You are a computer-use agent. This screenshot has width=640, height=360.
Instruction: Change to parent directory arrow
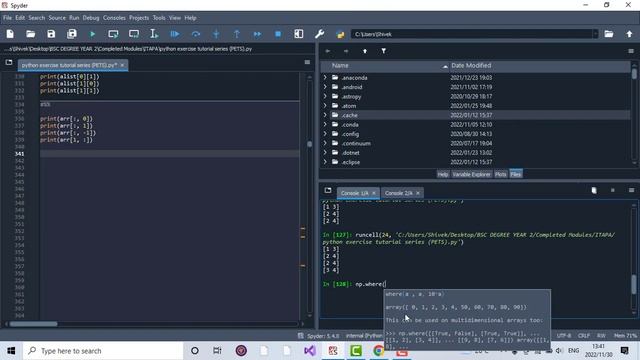[629, 34]
